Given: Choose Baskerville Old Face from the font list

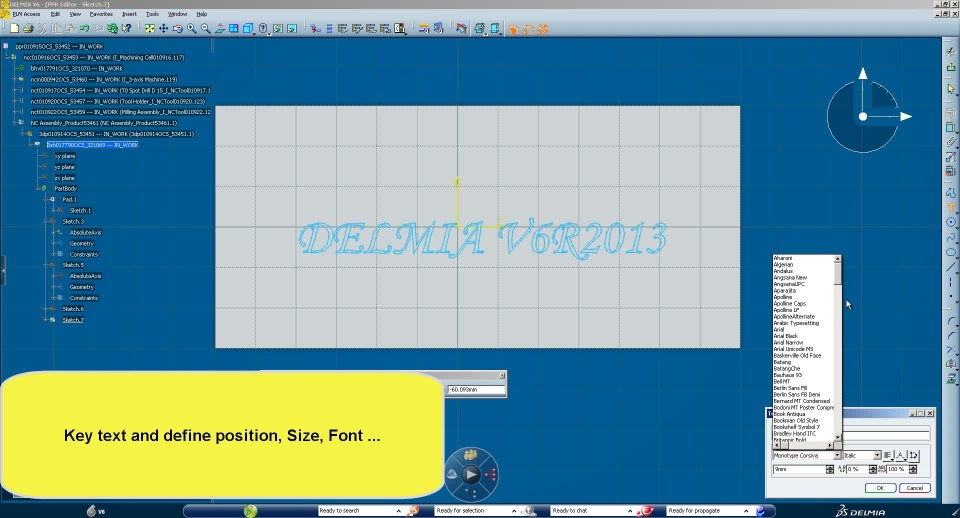Looking at the screenshot, I should pyautogui.click(x=797, y=355).
